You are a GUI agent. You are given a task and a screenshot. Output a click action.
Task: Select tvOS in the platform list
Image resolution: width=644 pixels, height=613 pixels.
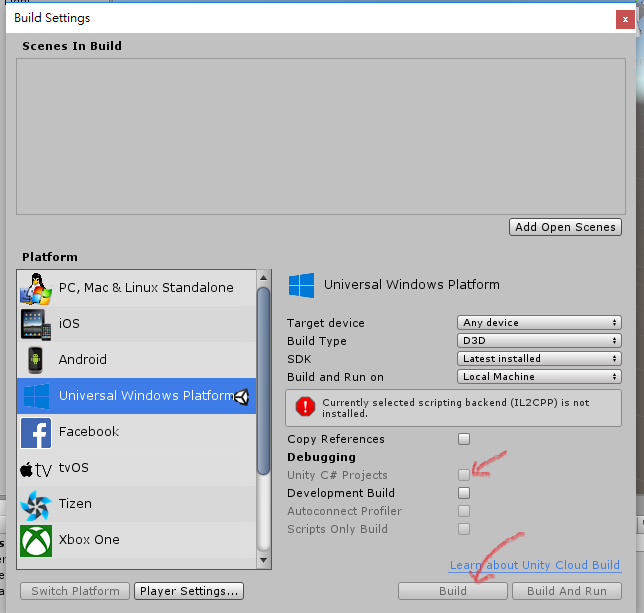136,468
